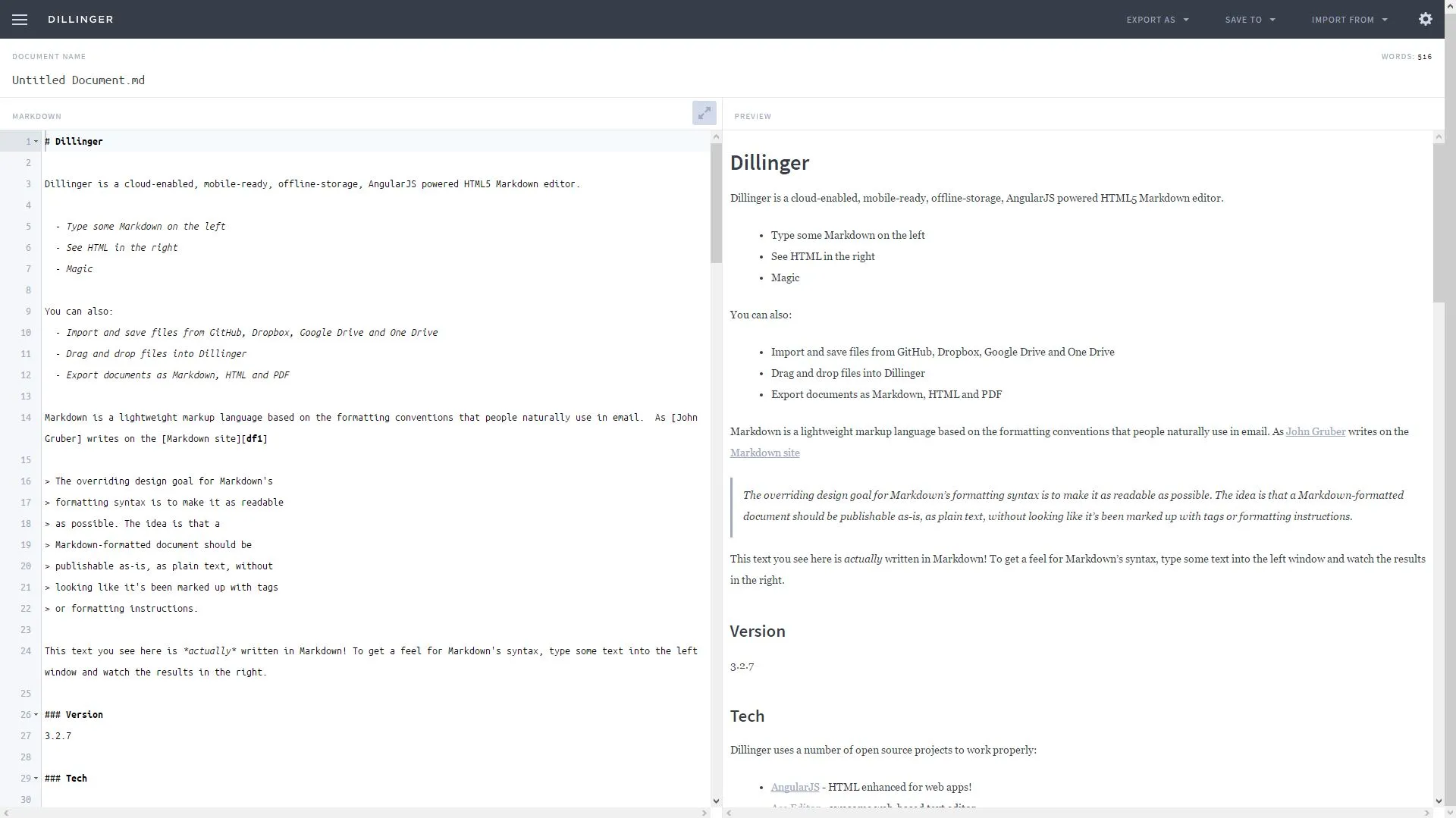
Task: Select line number 14 in the gutter
Action: point(26,418)
